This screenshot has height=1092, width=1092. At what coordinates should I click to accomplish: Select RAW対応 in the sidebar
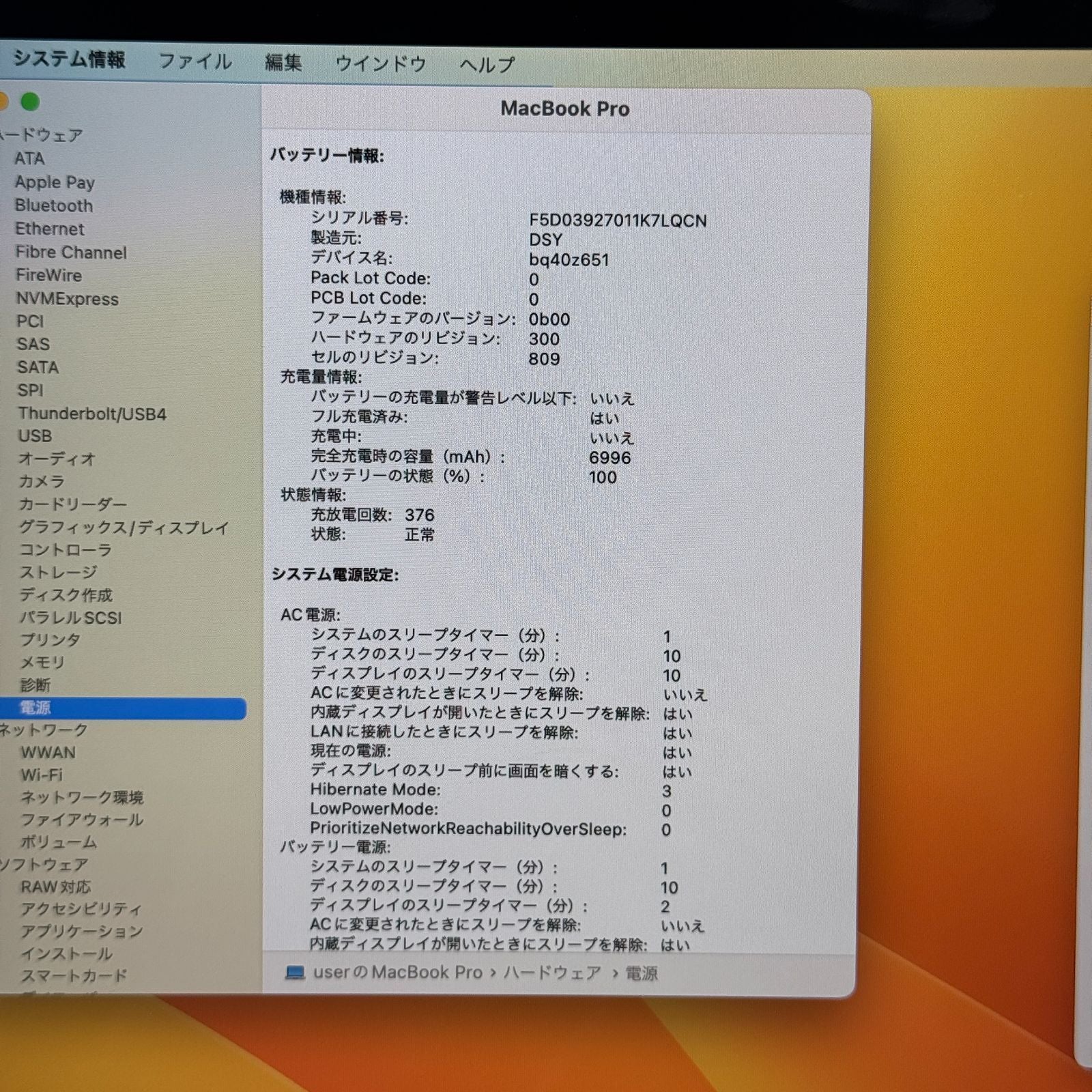pyautogui.click(x=56, y=887)
